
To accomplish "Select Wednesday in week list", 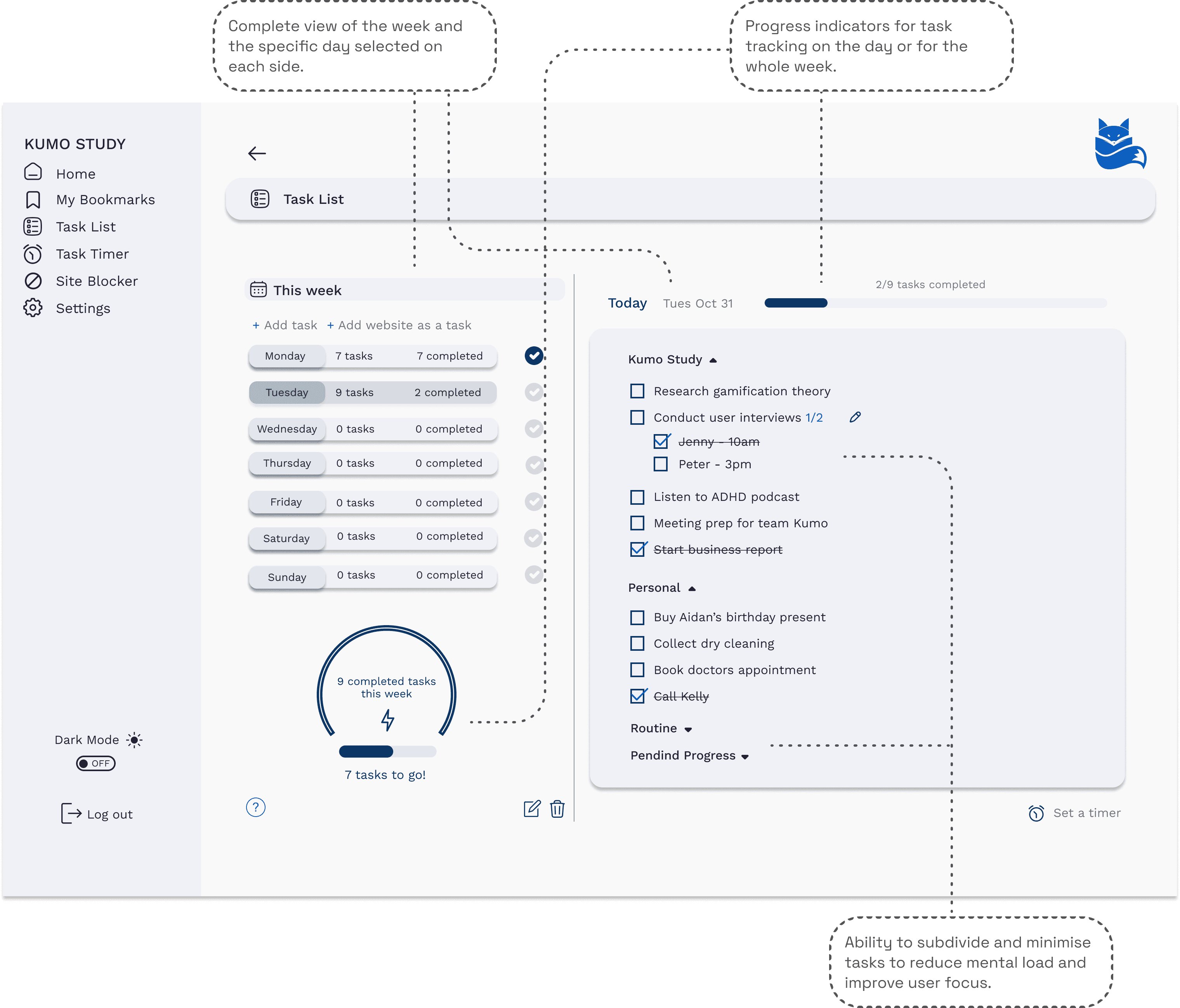I will click(287, 429).
